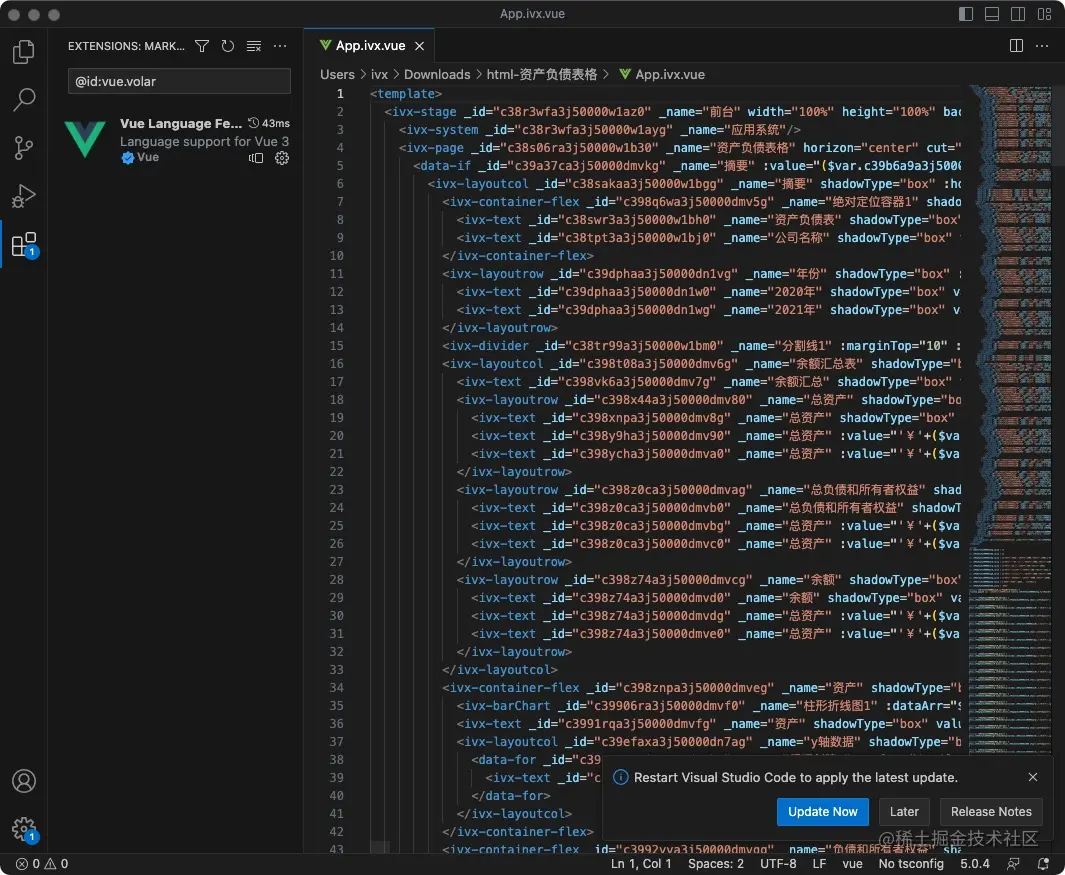This screenshot has height=875, width=1065.
Task: Select the App.ivx.vue tab
Action: (x=369, y=46)
